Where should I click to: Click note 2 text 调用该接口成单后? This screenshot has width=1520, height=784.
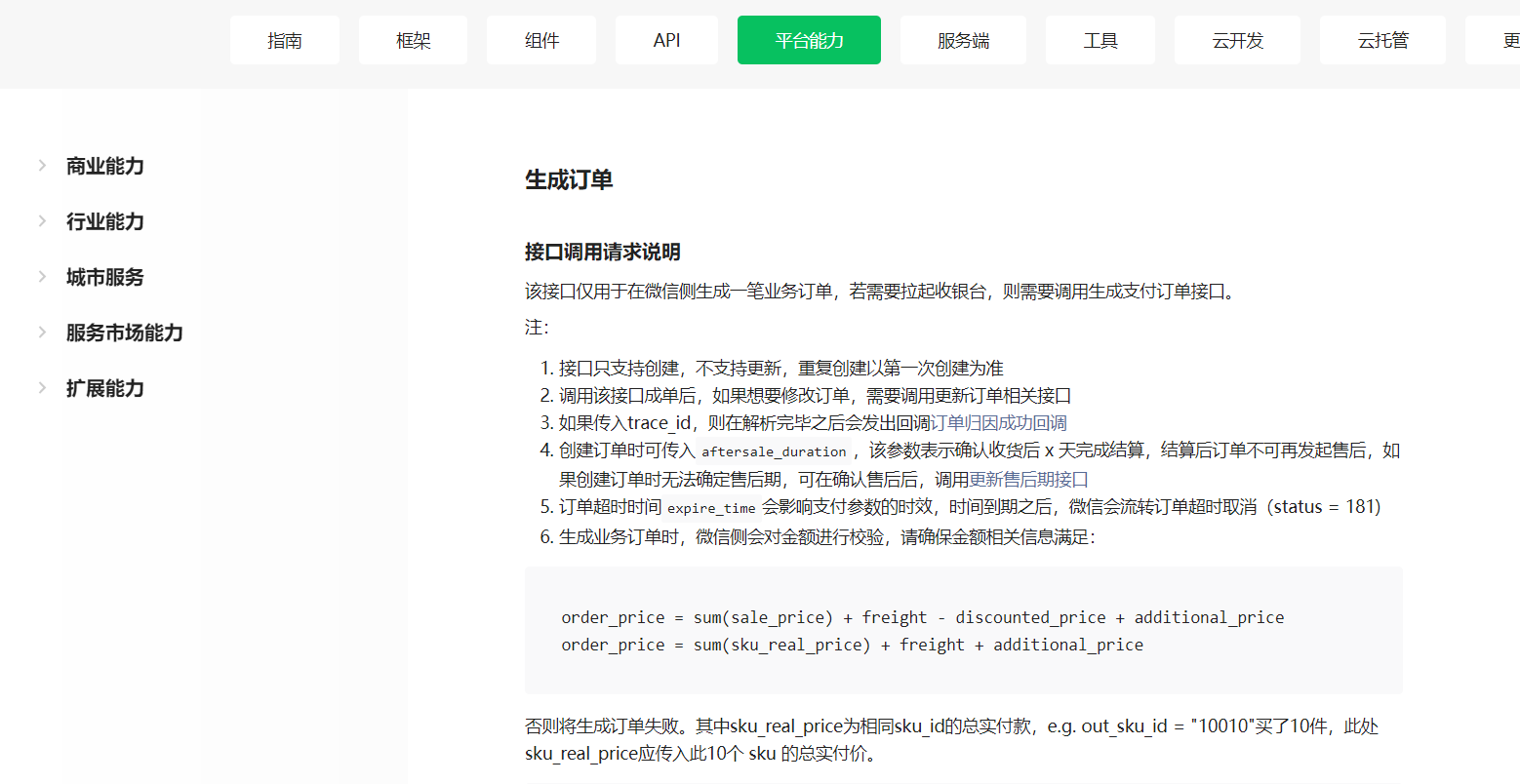point(815,396)
